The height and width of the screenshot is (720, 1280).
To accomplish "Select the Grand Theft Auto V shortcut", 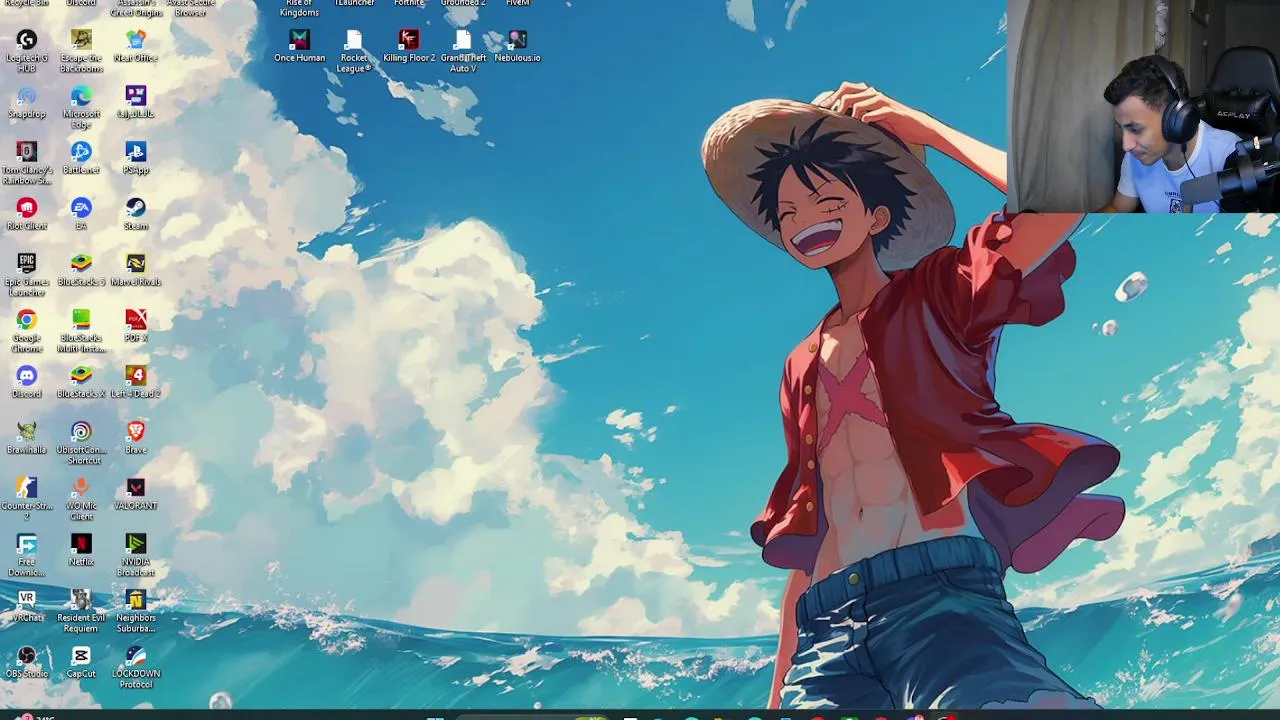I will pos(463,40).
